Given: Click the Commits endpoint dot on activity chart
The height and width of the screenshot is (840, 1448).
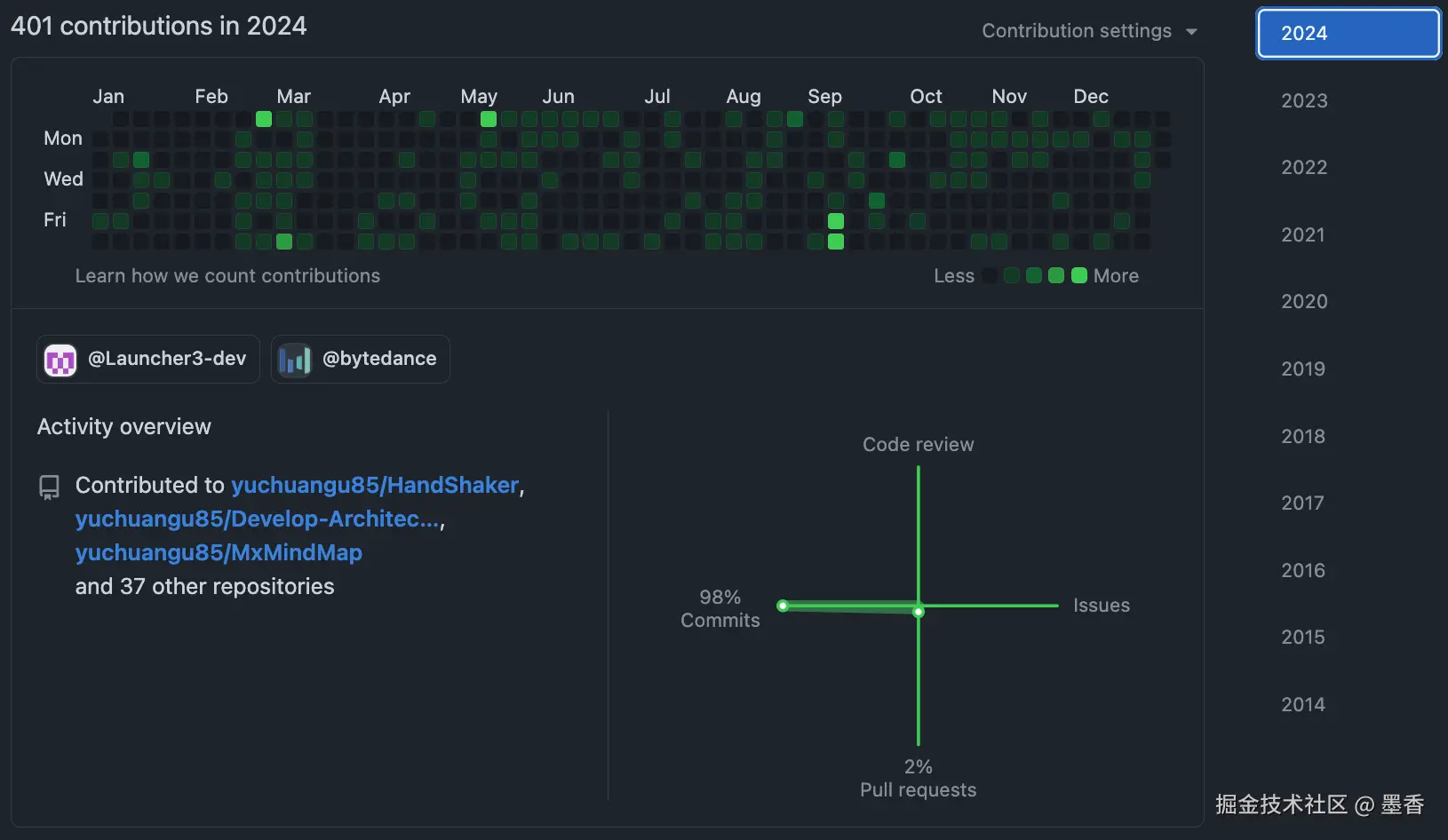Looking at the screenshot, I should tap(782, 606).
